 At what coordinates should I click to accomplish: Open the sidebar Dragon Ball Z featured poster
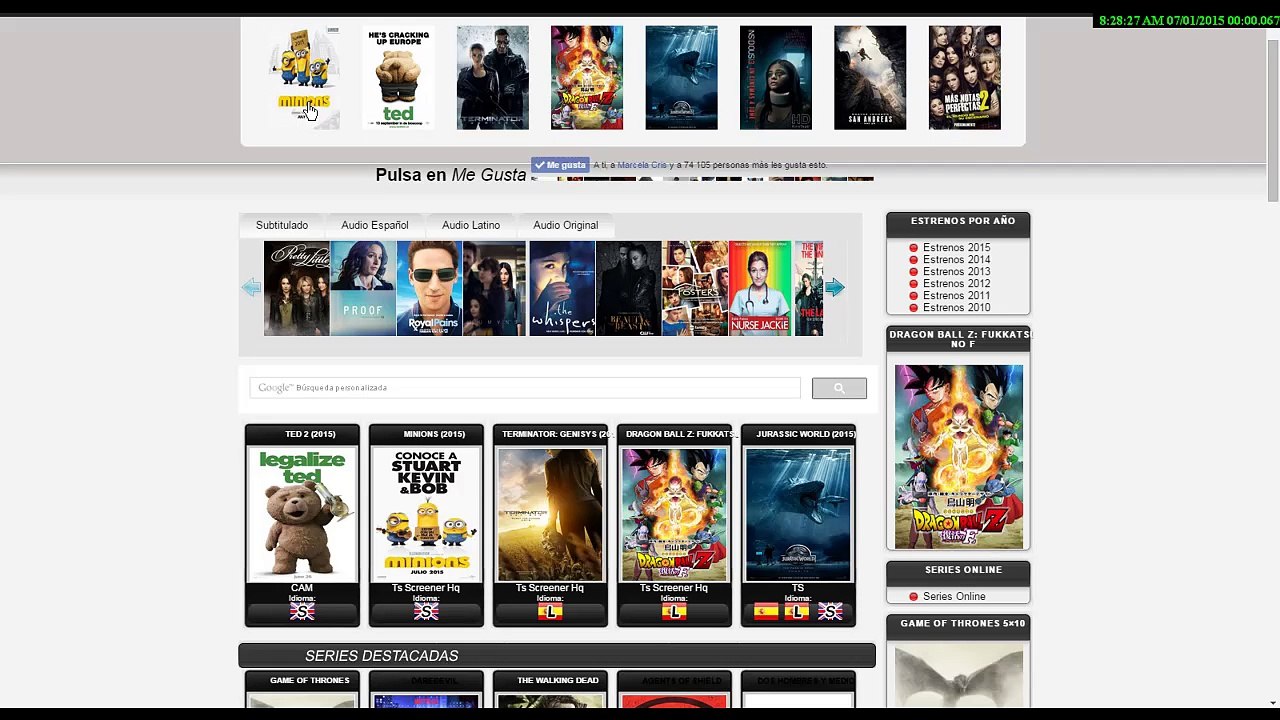pos(959,456)
